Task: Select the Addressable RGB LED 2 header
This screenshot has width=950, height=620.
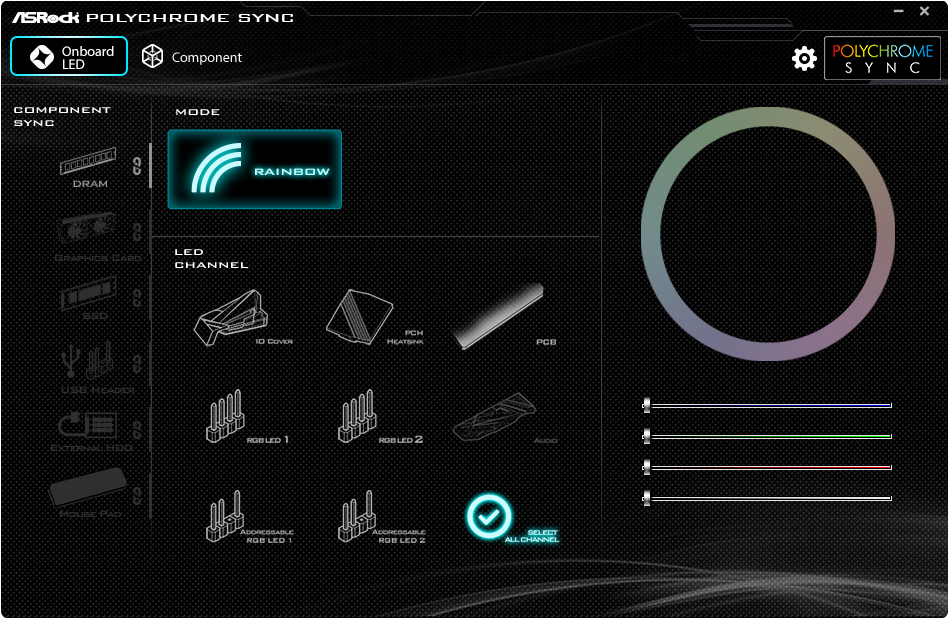Action: point(381,516)
